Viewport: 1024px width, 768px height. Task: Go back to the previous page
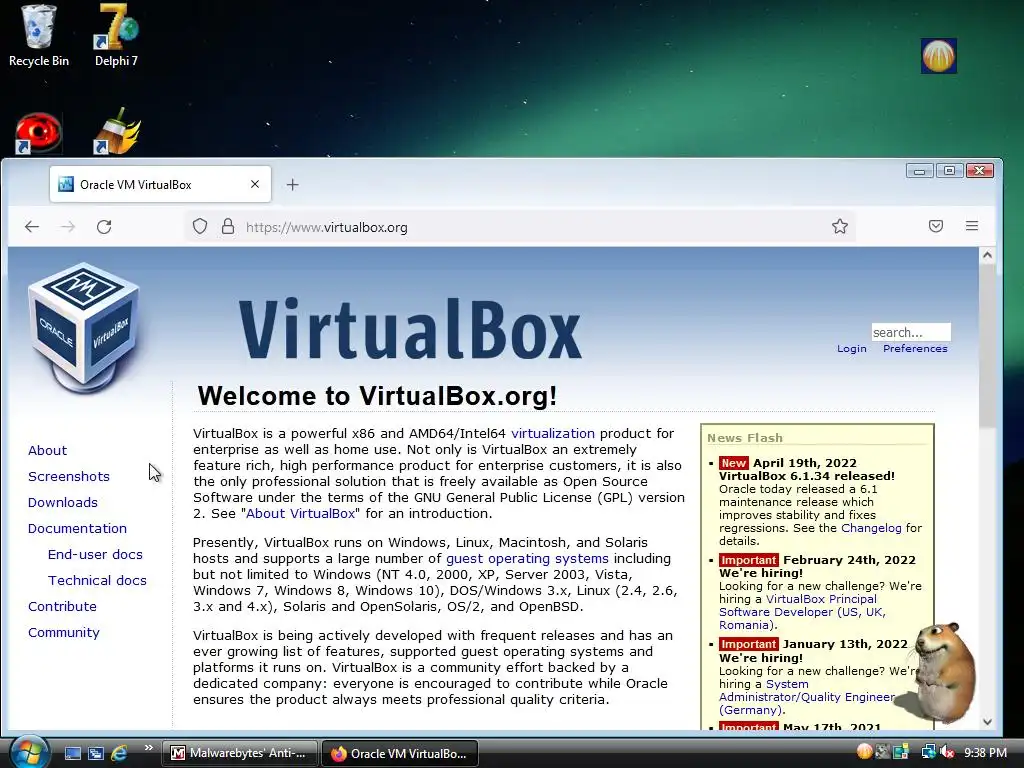pyautogui.click(x=31, y=227)
